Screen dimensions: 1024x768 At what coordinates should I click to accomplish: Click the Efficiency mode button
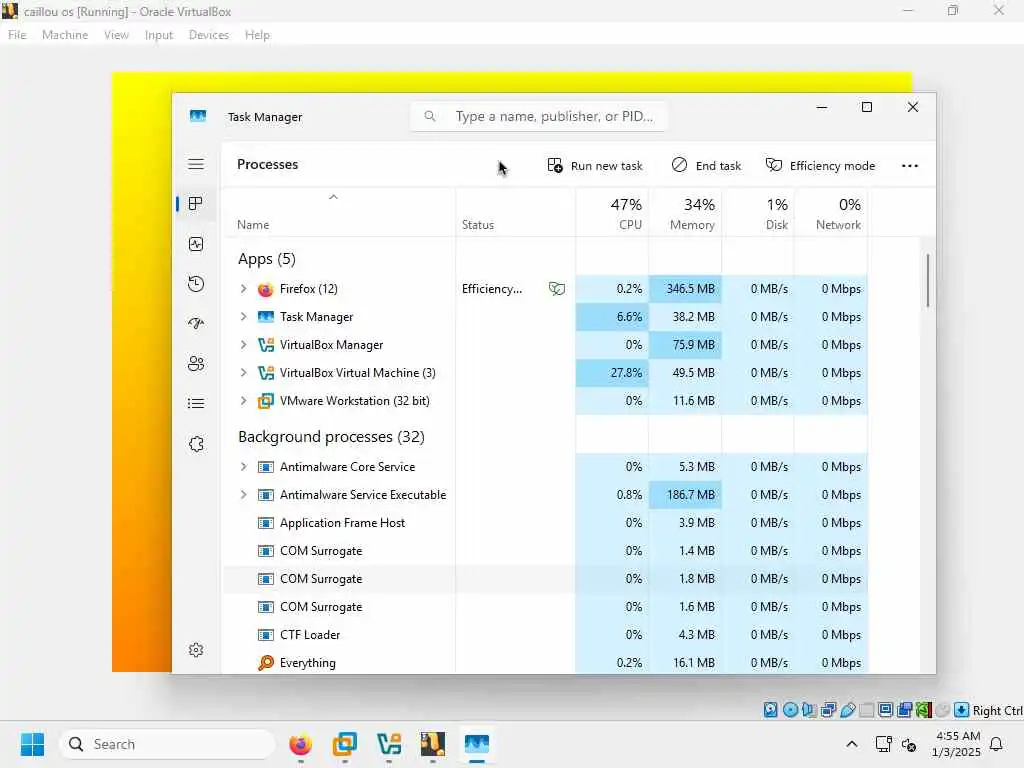820,166
